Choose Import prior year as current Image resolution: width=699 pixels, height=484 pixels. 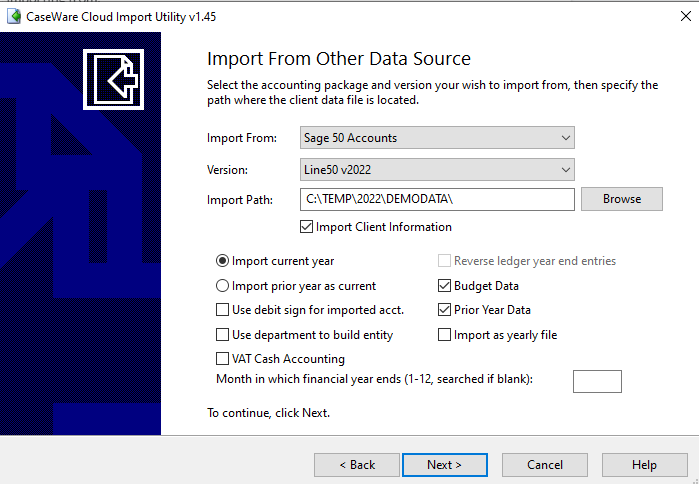223,286
